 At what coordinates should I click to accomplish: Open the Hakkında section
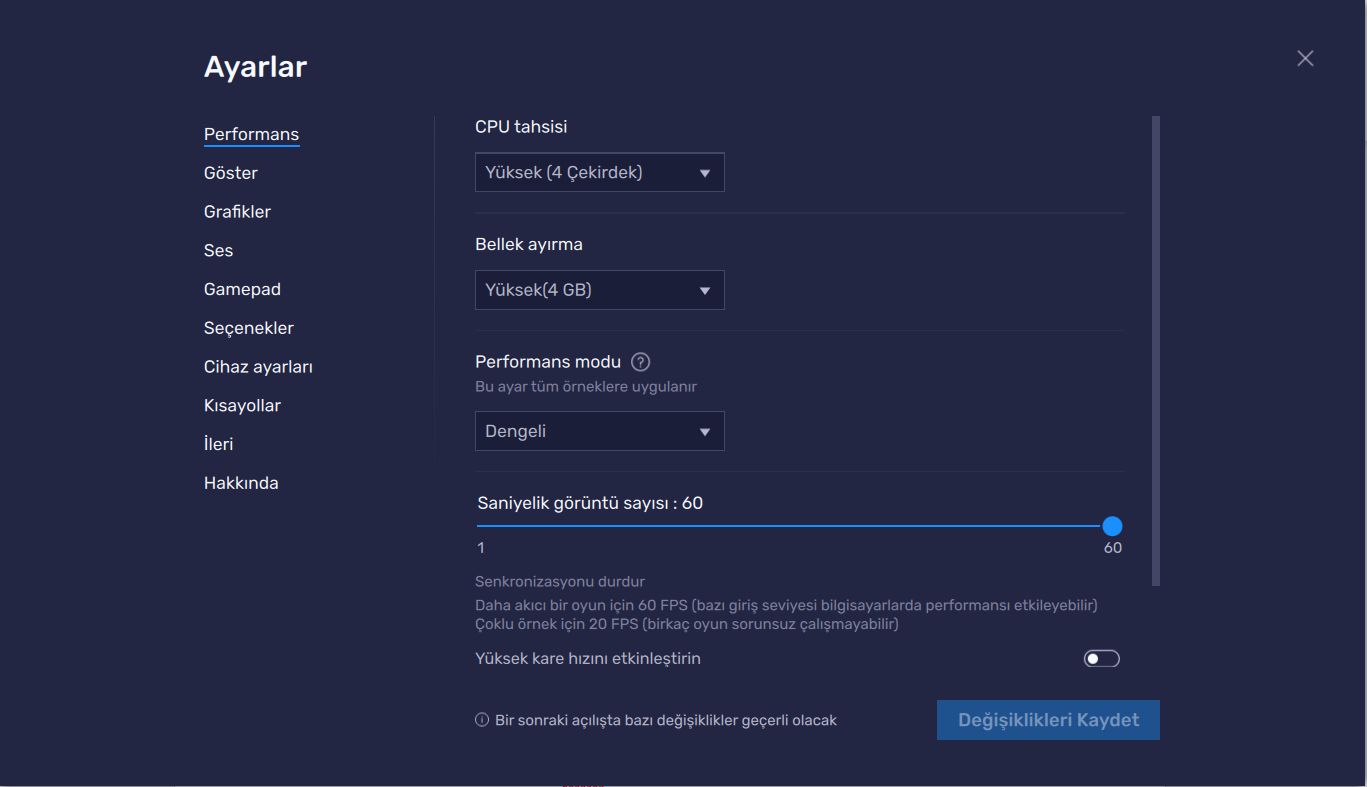point(241,483)
